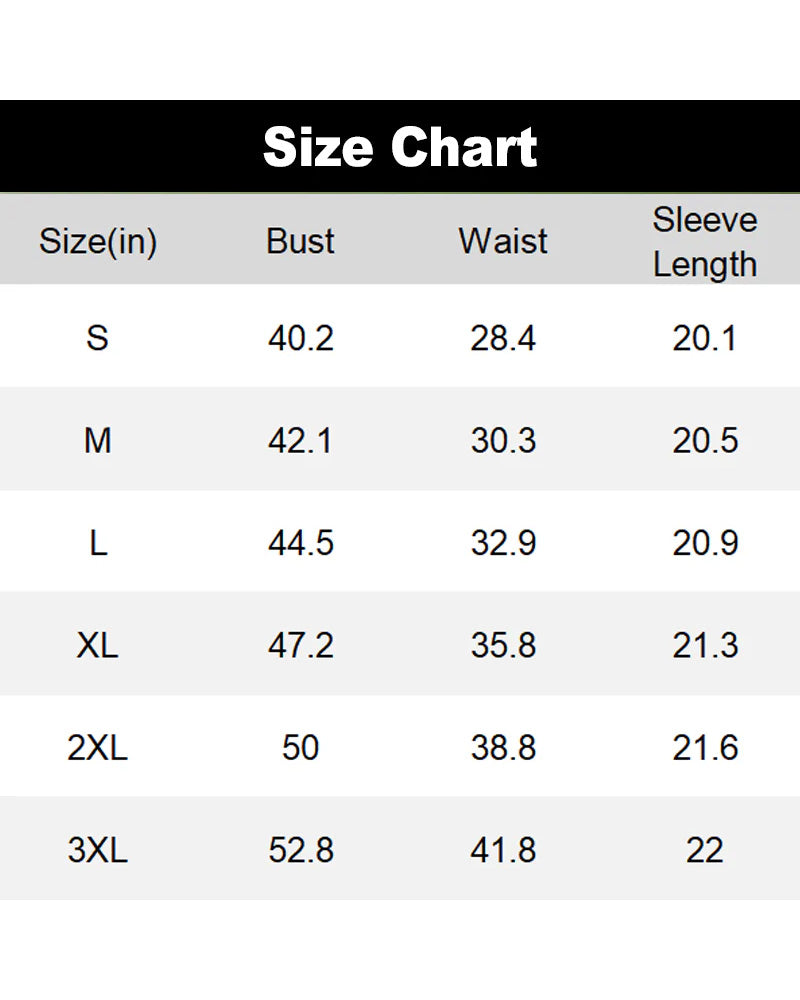Select the Waist column header
This screenshot has height=1000, width=800.
click(503, 241)
